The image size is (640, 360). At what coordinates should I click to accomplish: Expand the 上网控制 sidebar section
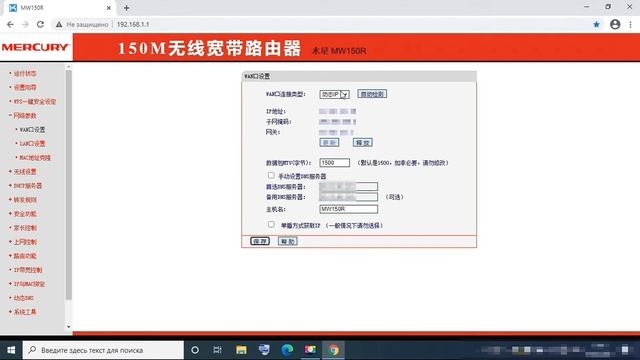coord(24,242)
